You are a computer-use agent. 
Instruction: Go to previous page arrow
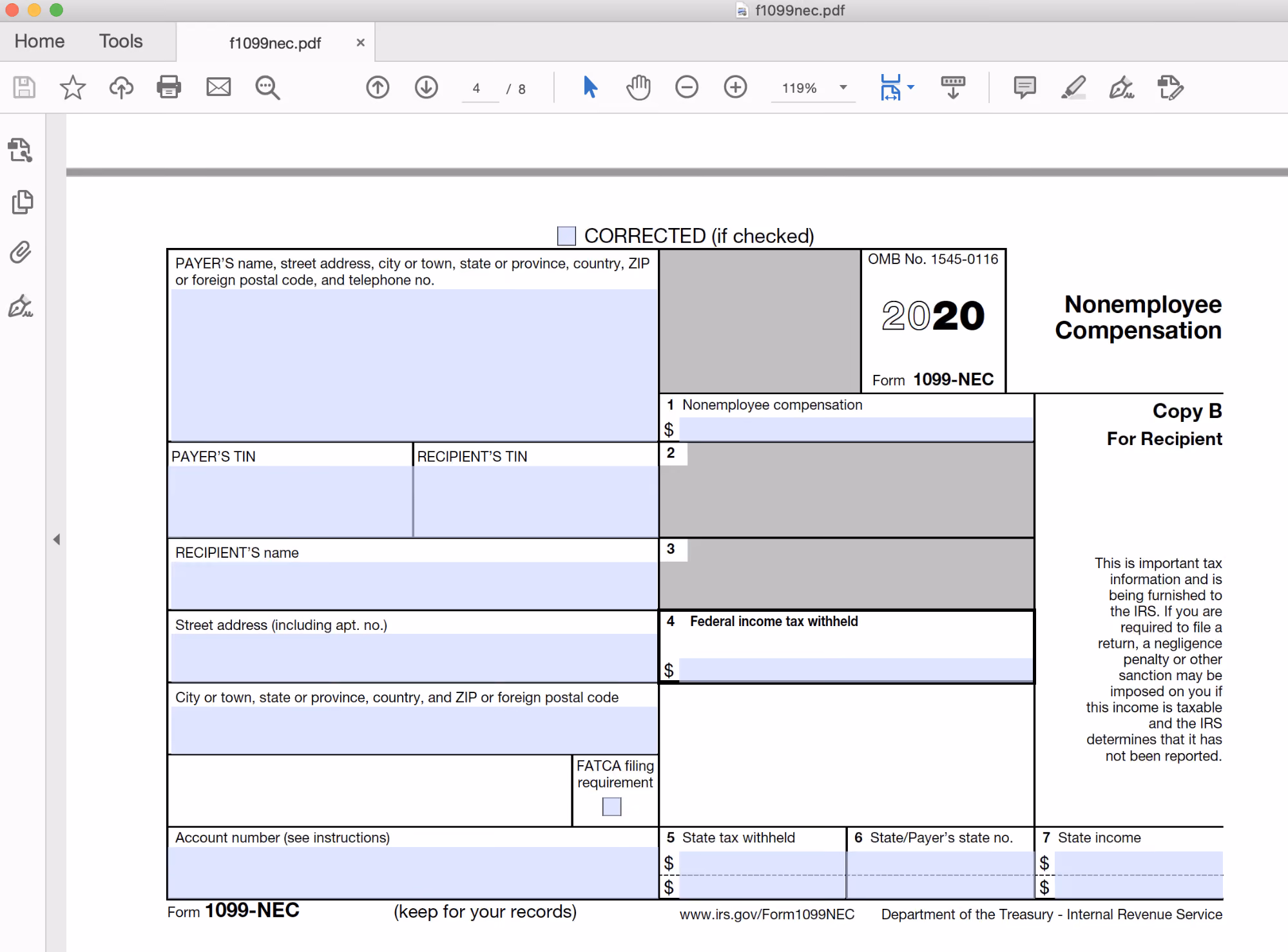(378, 87)
